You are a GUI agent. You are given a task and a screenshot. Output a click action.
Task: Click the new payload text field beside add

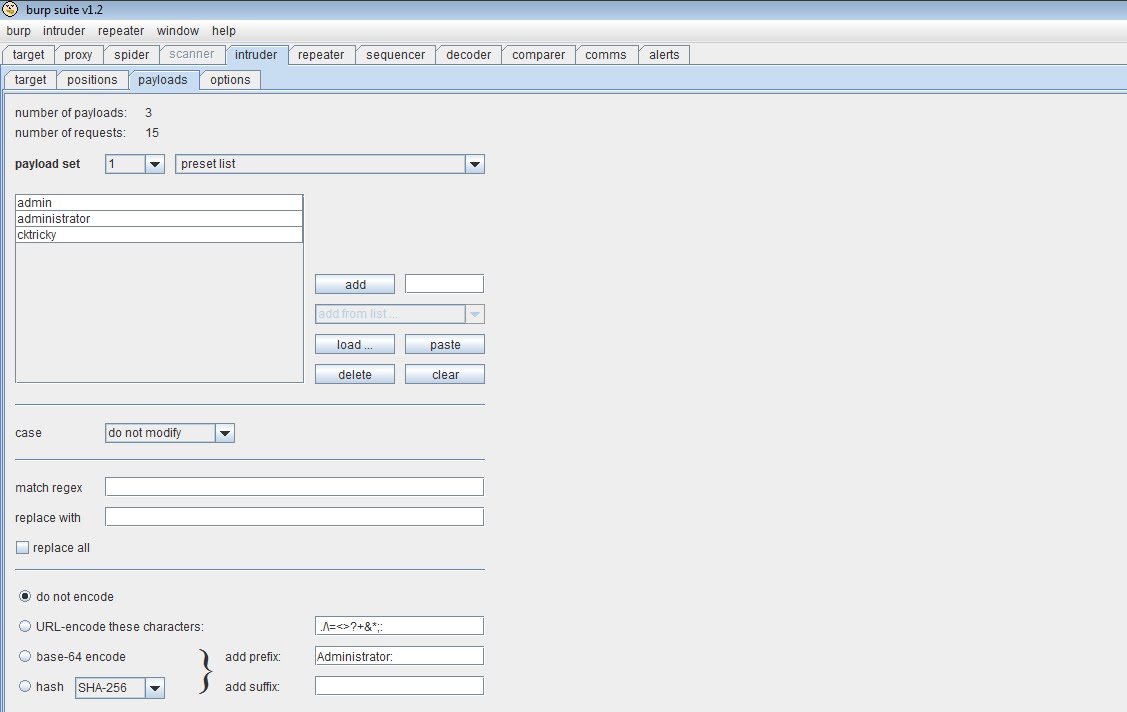pyautogui.click(x=444, y=284)
